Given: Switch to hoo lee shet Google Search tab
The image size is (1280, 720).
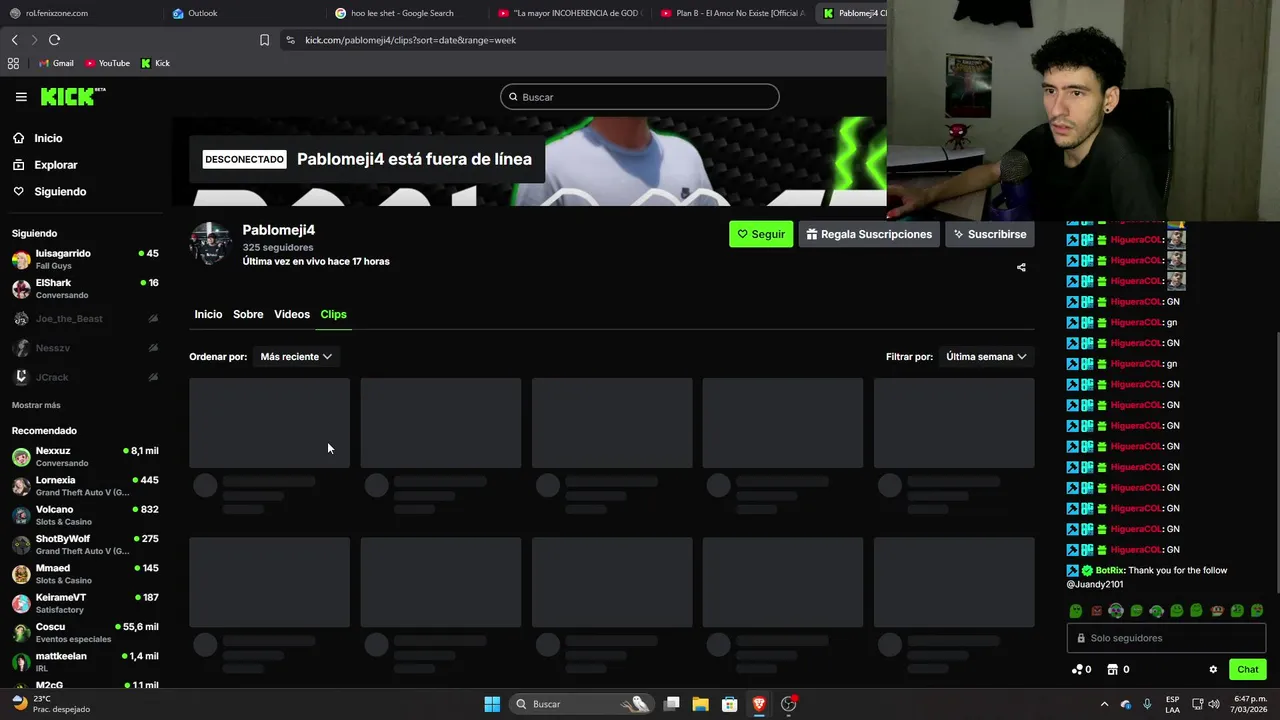Looking at the screenshot, I should pos(408,13).
